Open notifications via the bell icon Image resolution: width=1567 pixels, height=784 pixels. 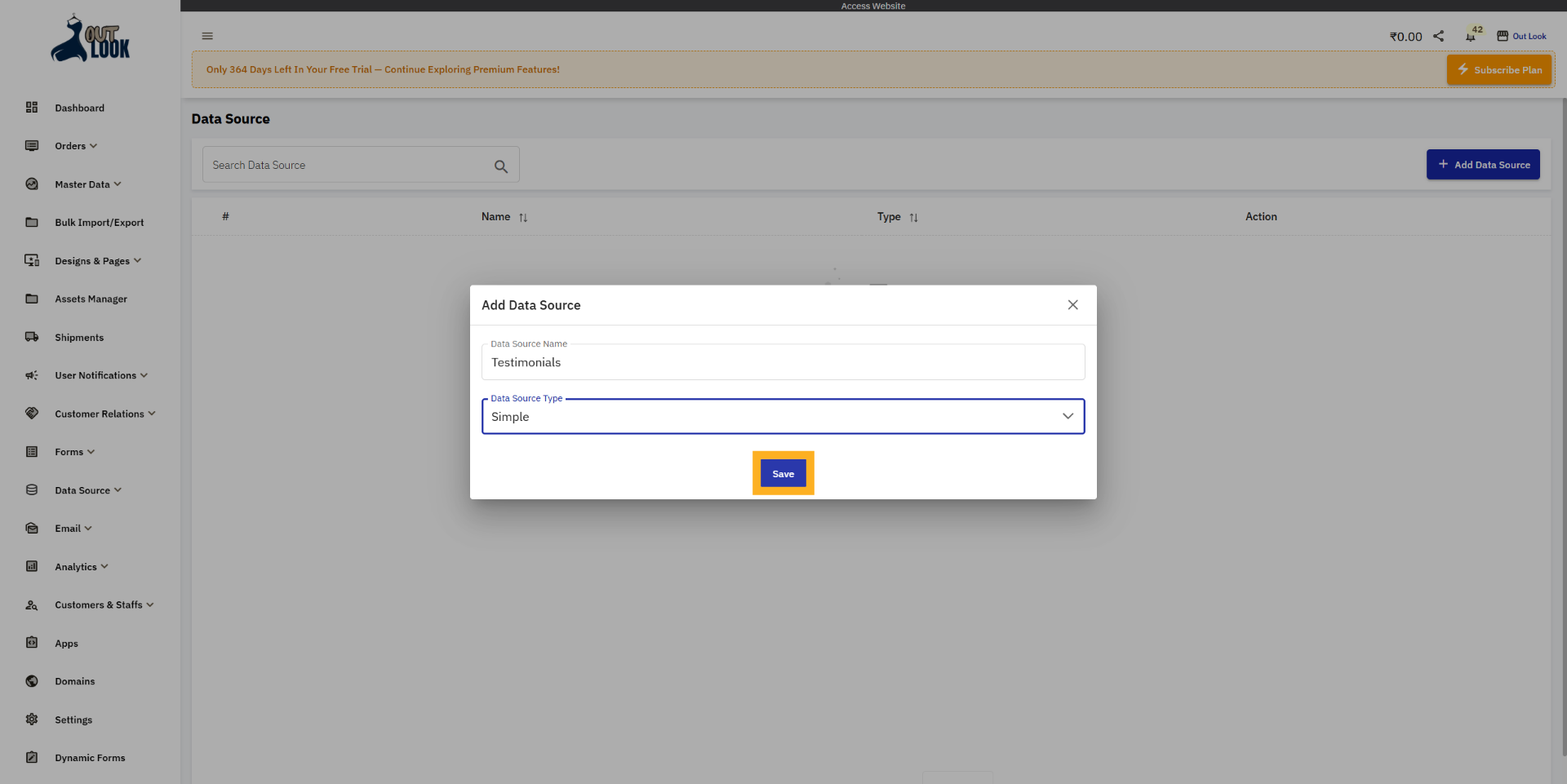1472,36
